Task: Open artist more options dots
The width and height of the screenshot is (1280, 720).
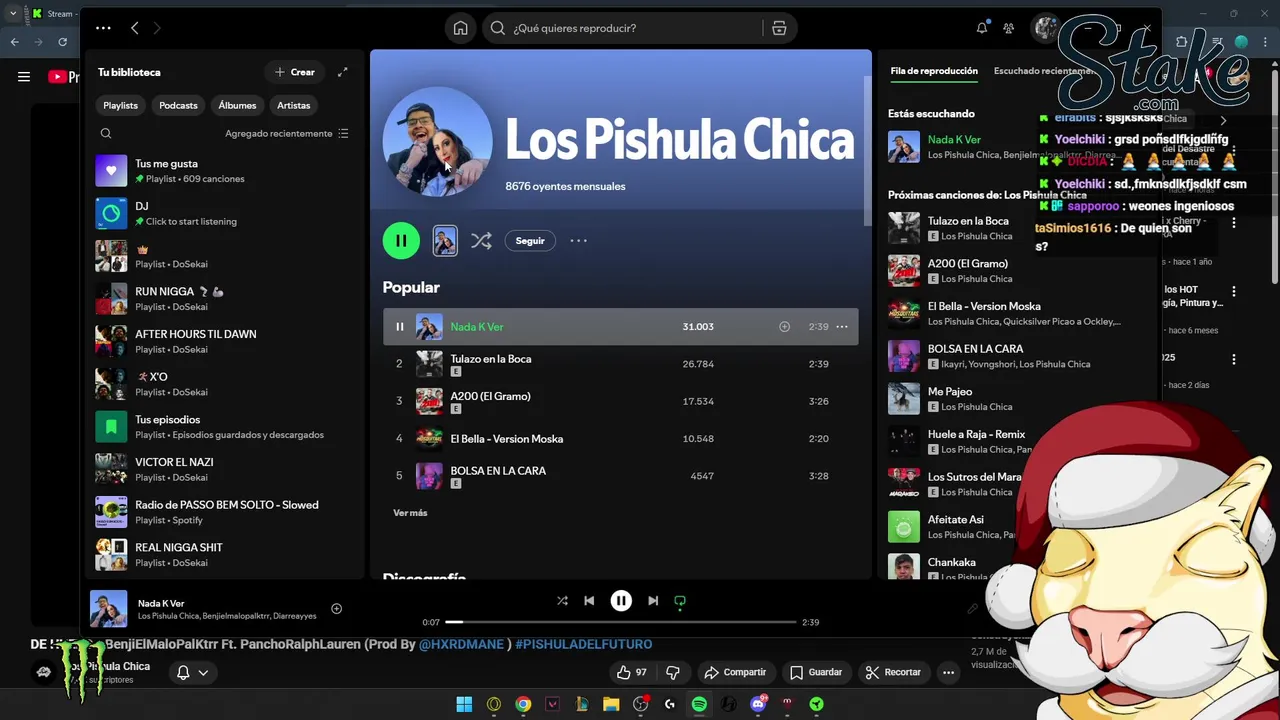Action: tap(578, 240)
